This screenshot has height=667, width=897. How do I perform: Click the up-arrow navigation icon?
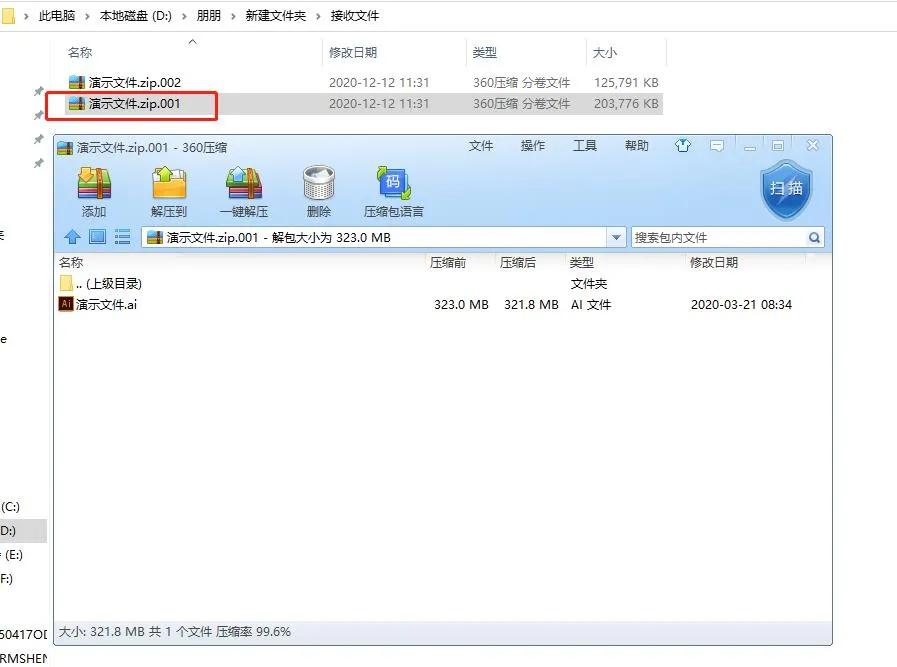[73, 237]
